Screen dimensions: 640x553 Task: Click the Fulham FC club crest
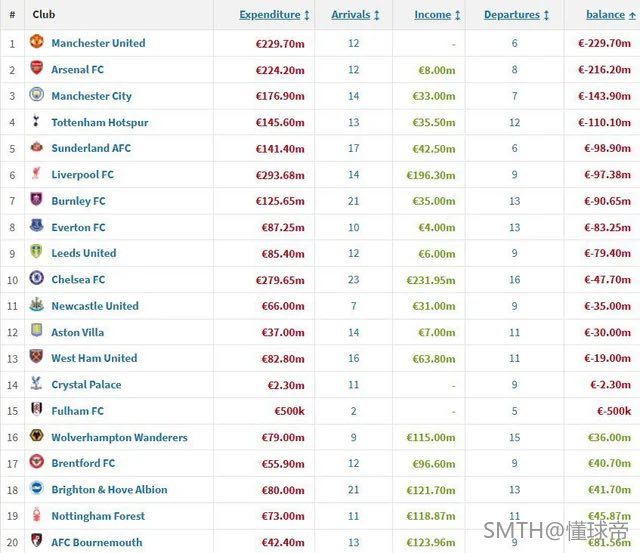point(36,409)
